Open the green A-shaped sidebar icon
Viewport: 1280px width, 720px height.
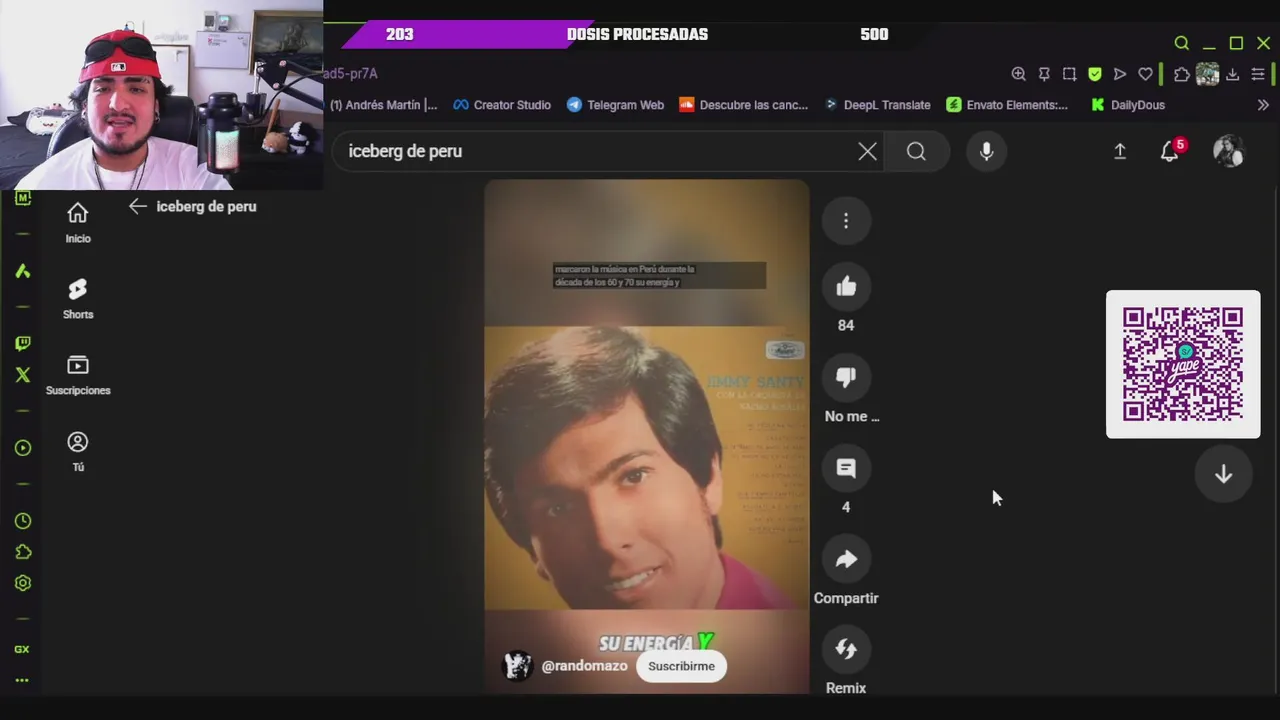[23, 271]
